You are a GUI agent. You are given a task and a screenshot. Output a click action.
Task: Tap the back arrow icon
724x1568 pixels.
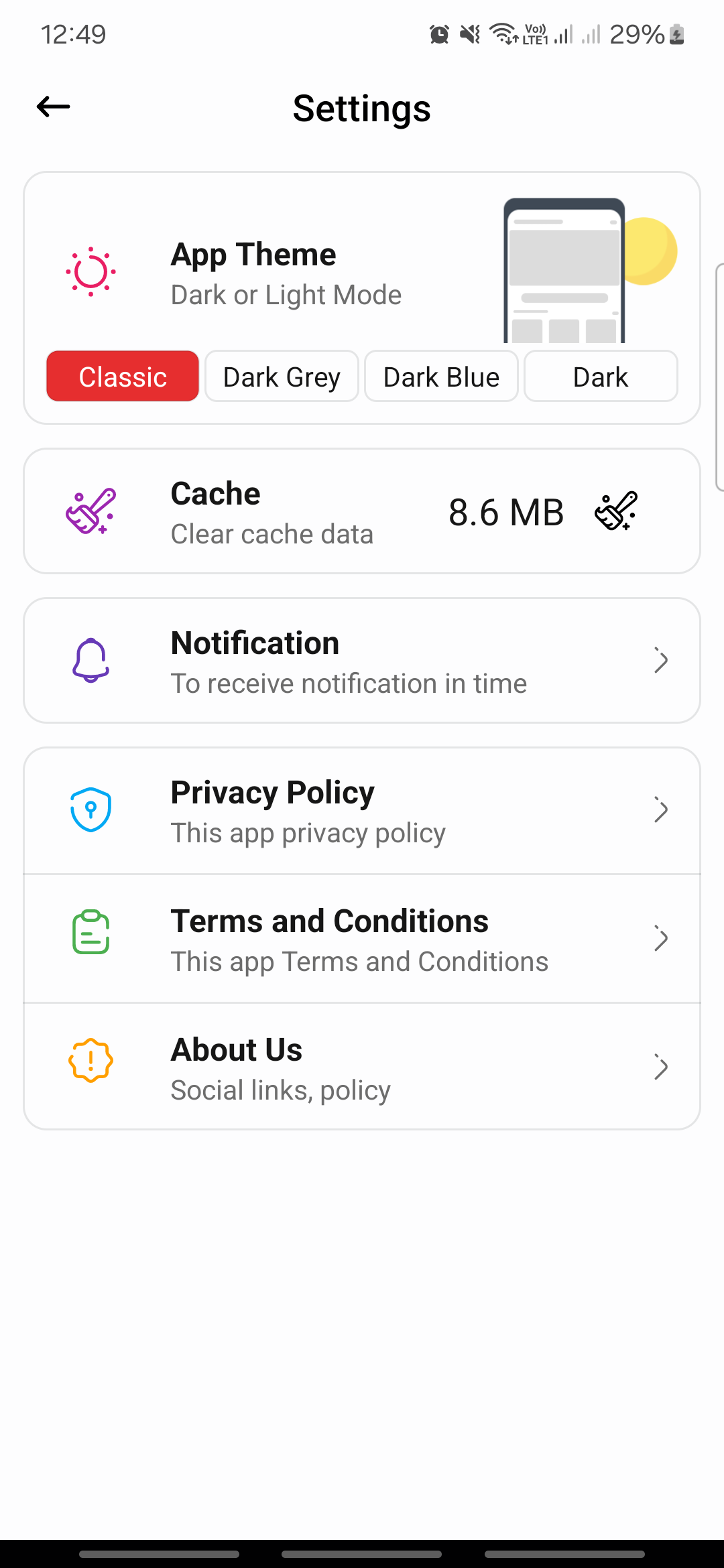pos(54,107)
